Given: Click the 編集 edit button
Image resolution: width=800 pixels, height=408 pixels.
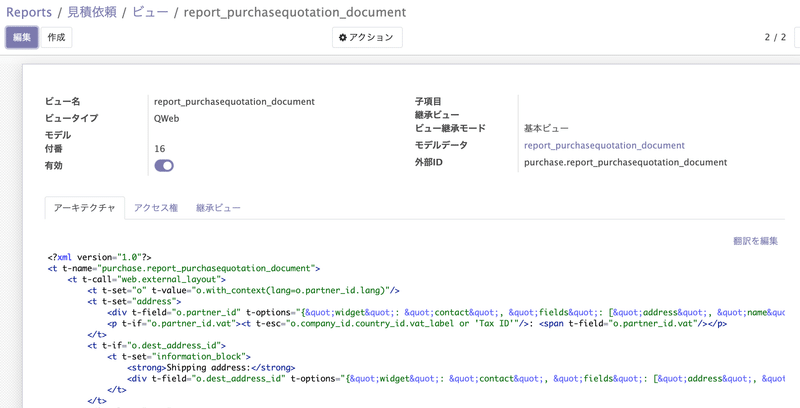Looking at the screenshot, I should (22, 37).
